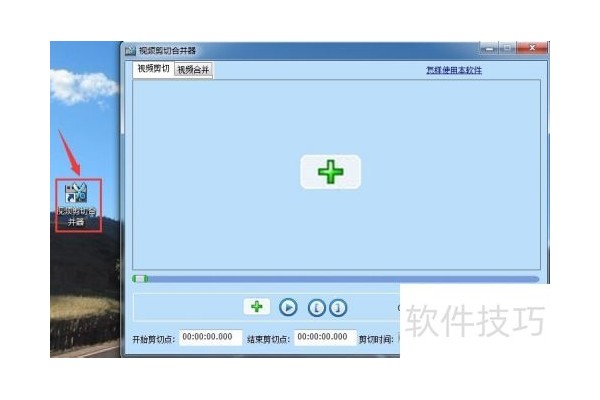Click the 结束剪切点 time input field

point(325,337)
